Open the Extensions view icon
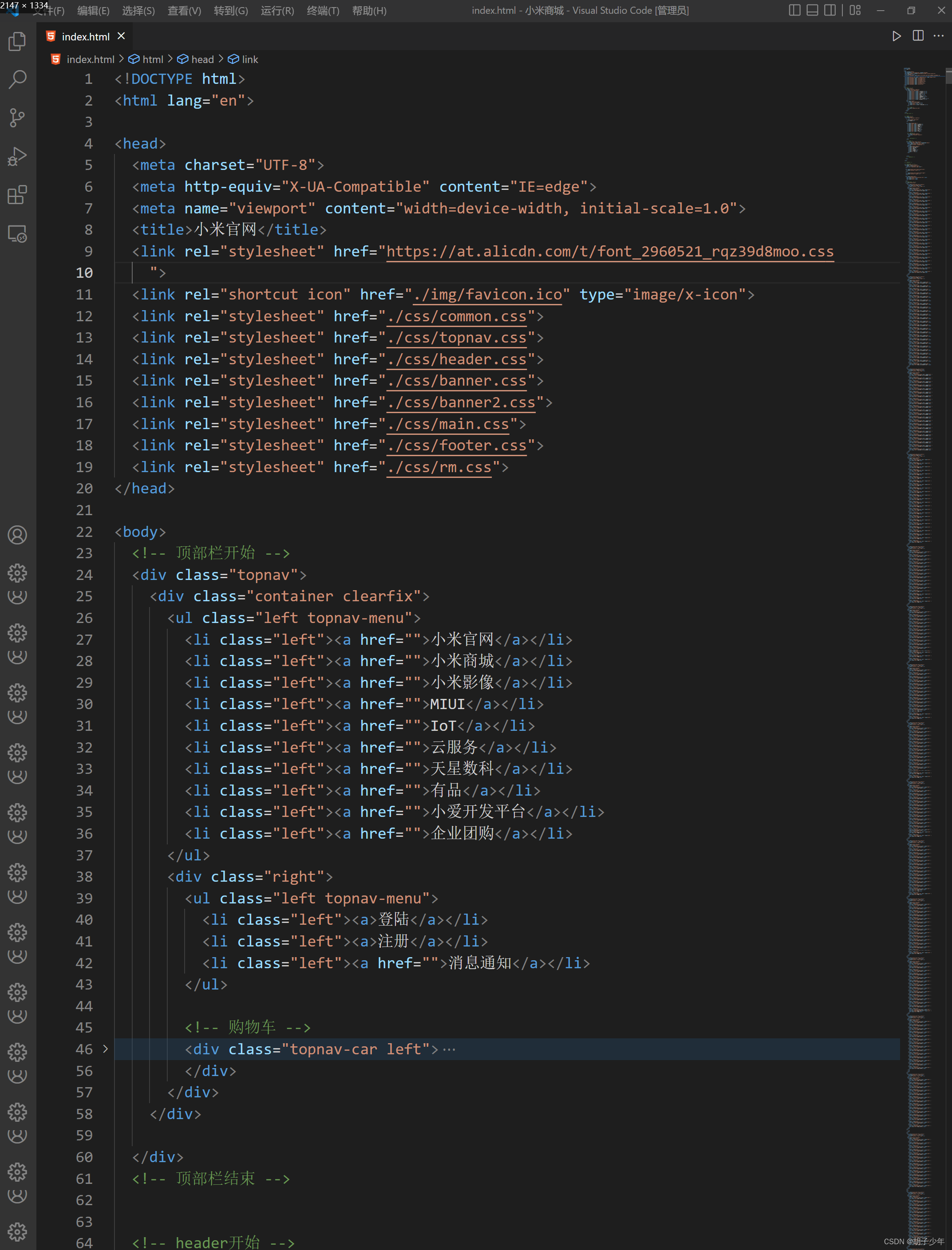The image size is (952, 1250). tap(17, 195)
